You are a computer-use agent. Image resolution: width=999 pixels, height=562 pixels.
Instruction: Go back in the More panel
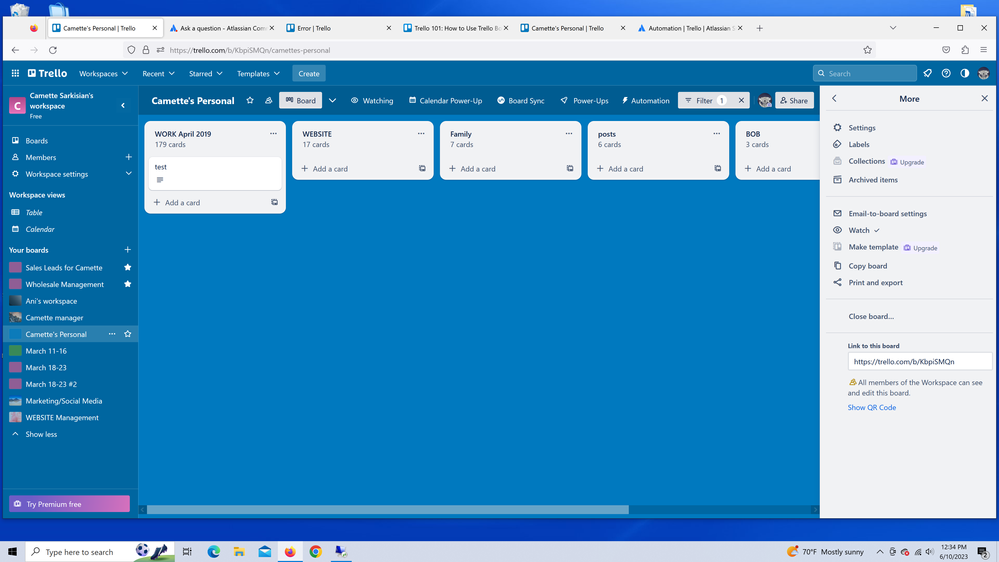tap(835, 99)
